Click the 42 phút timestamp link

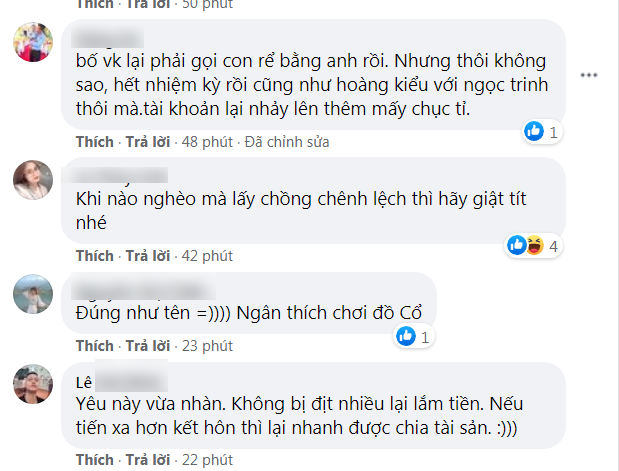click(x=204, y=255)
